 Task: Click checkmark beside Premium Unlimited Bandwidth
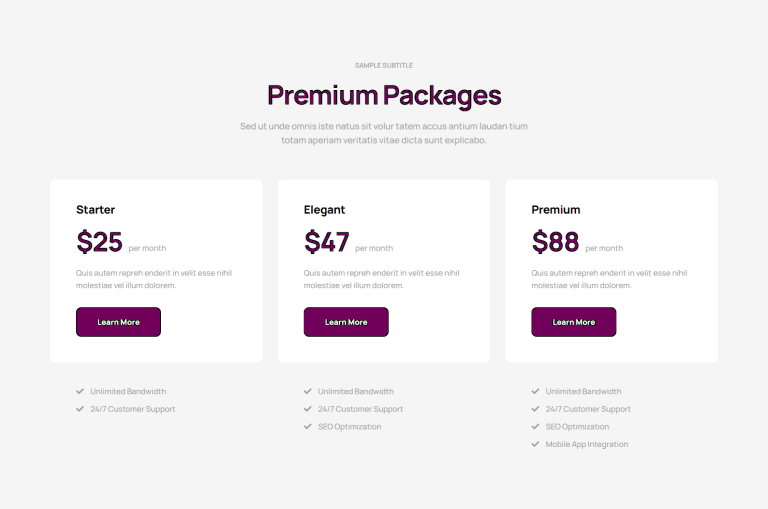point(535,391)
